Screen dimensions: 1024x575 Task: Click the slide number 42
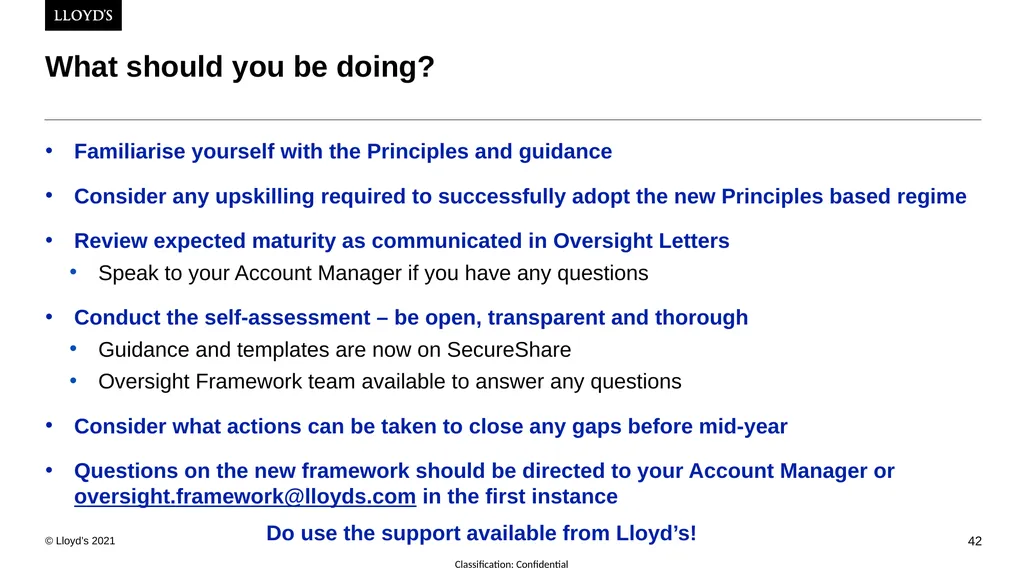coord(974,541)
